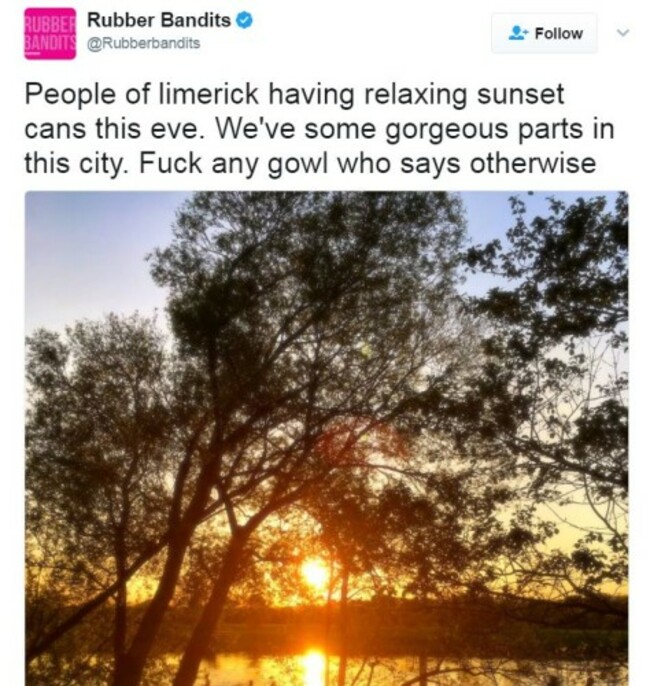This screenshot has width=650, height=686.
Task: Click the sun's reflection on the water
Action: 315,667
